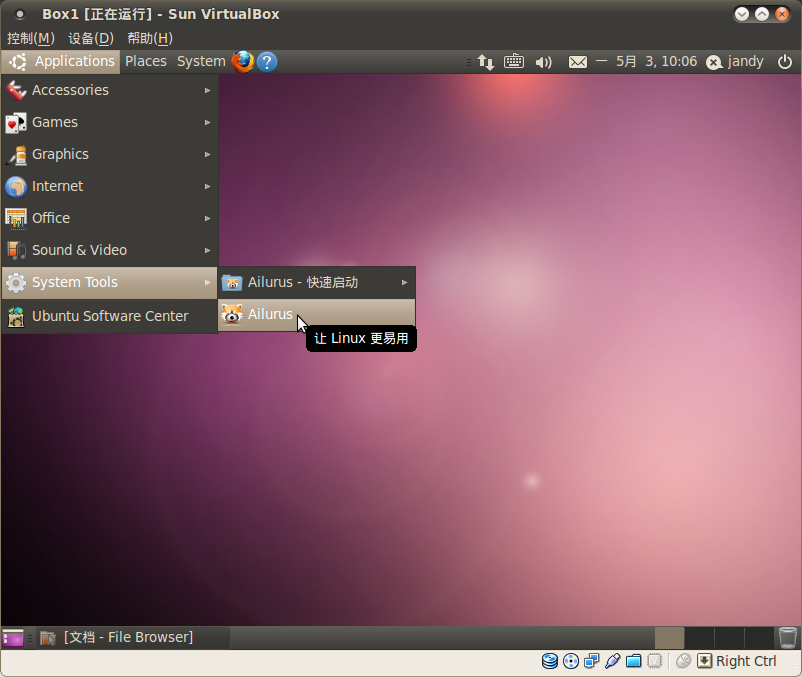
Task: Expand the System Tools submenu arrow
Action: tap(208, 282)
